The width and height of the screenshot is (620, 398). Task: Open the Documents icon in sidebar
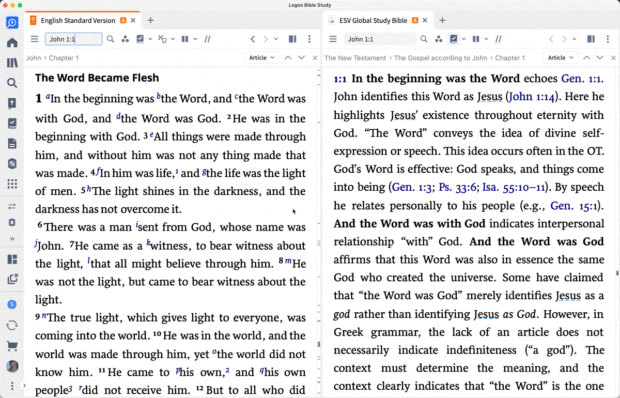pos(12,143)
